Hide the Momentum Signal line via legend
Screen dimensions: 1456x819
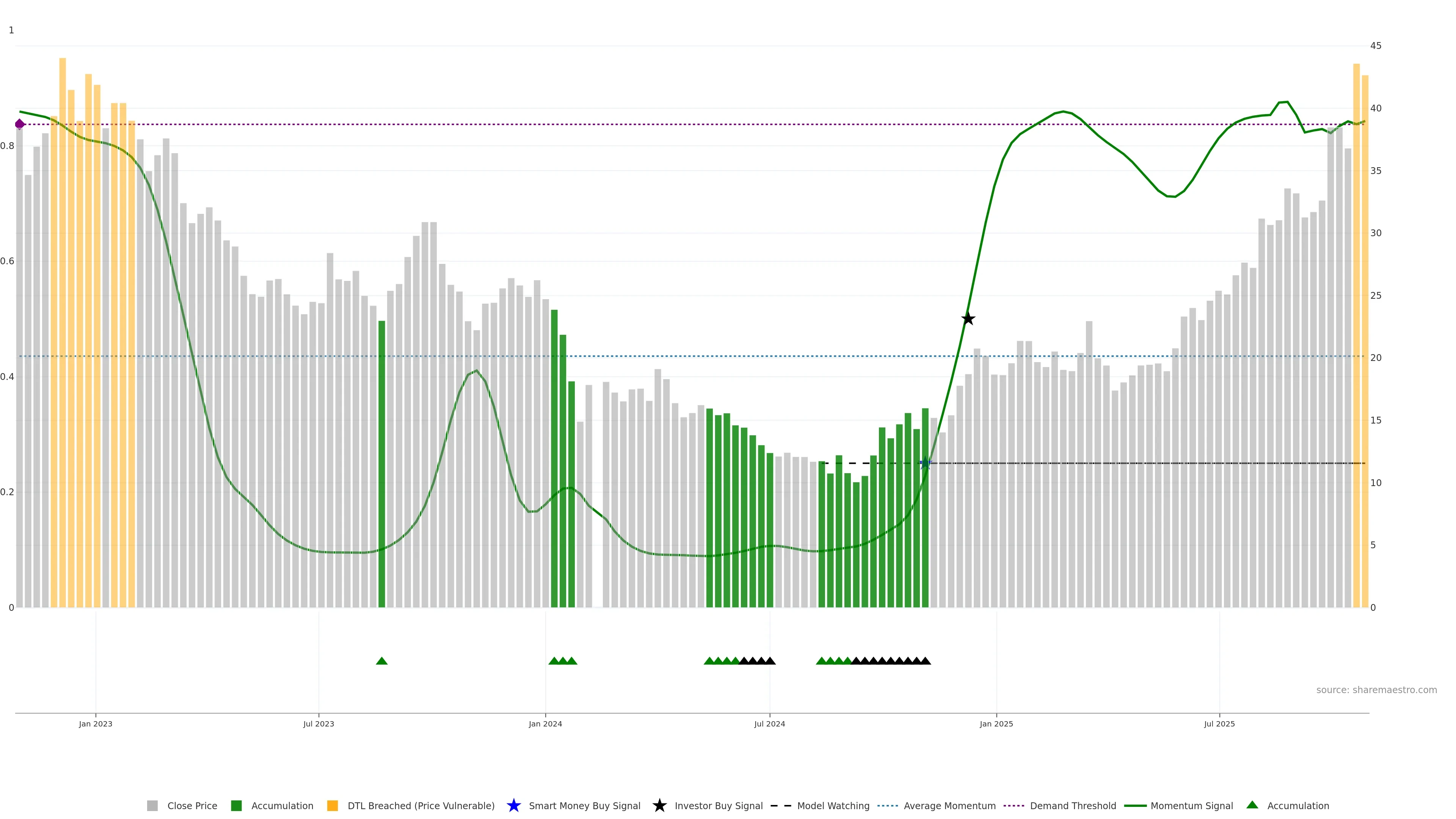tap(1191, 805)
